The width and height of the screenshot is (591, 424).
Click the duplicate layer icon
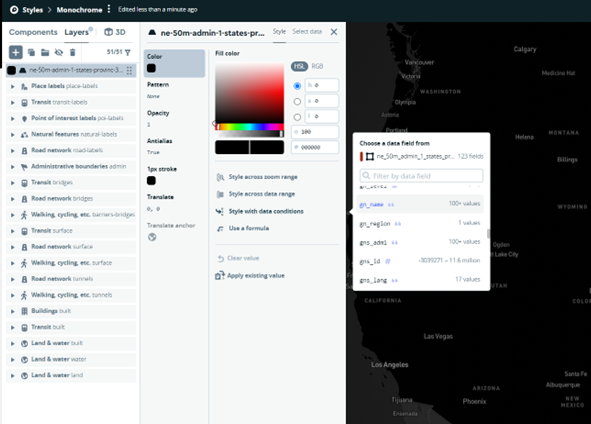(32, 52)
